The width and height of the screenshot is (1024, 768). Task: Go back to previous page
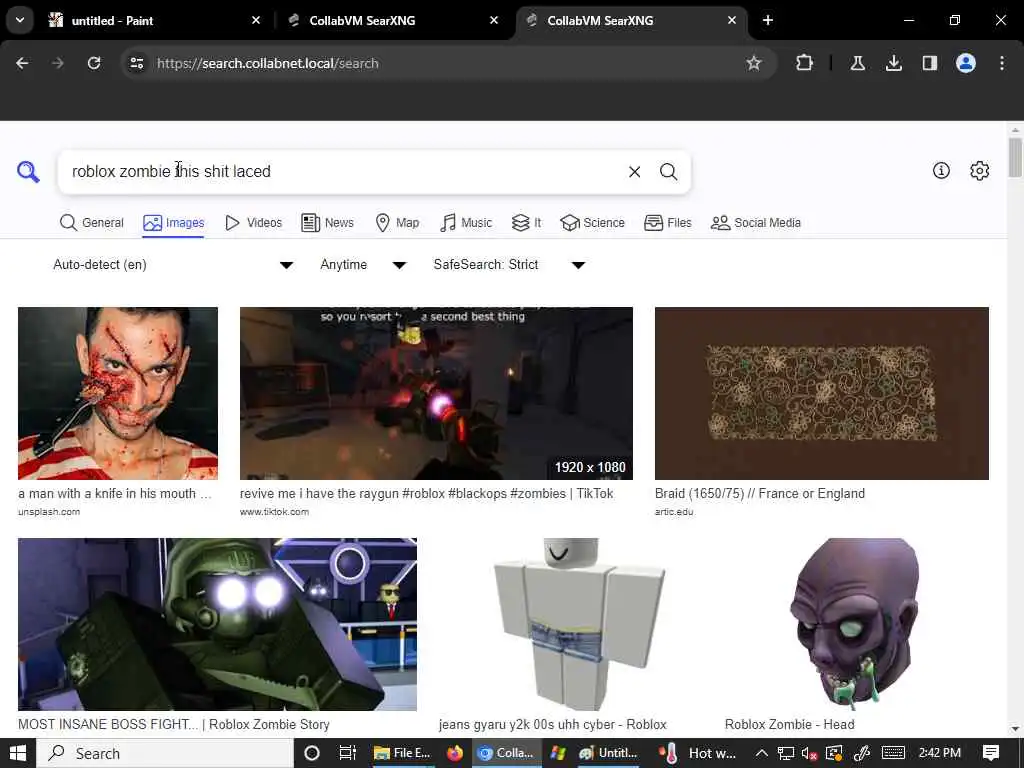(x=22, y=63)
